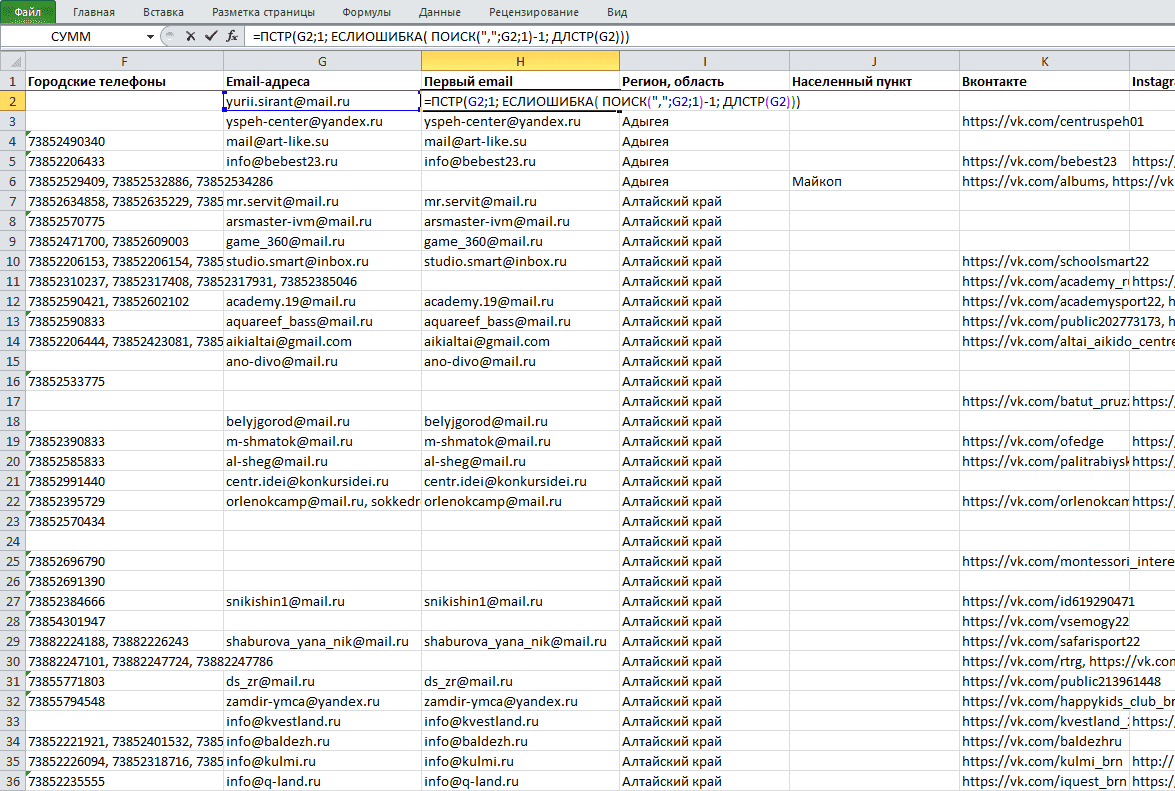Image resolution: width=1175 pixels, height=791 pixels.
Task: Click link https://vk.com/schoolsmart22
Action: point(1055,261)
